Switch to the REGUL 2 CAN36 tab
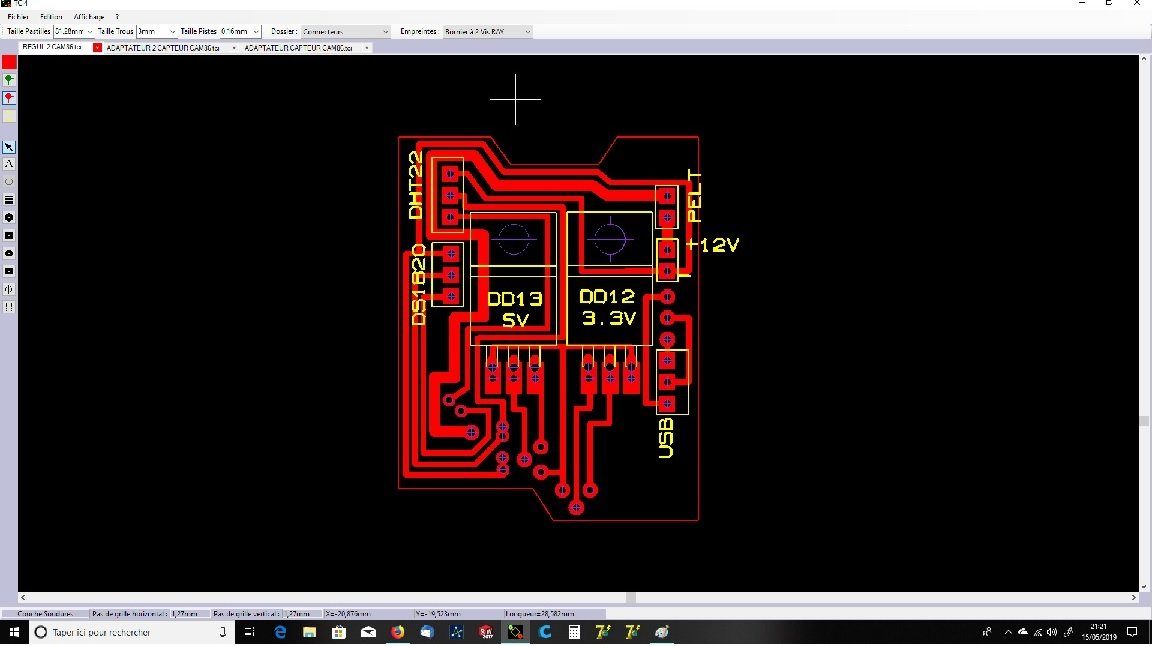The height and width of the screenshot is (646, 1157). tap(52, 47)
